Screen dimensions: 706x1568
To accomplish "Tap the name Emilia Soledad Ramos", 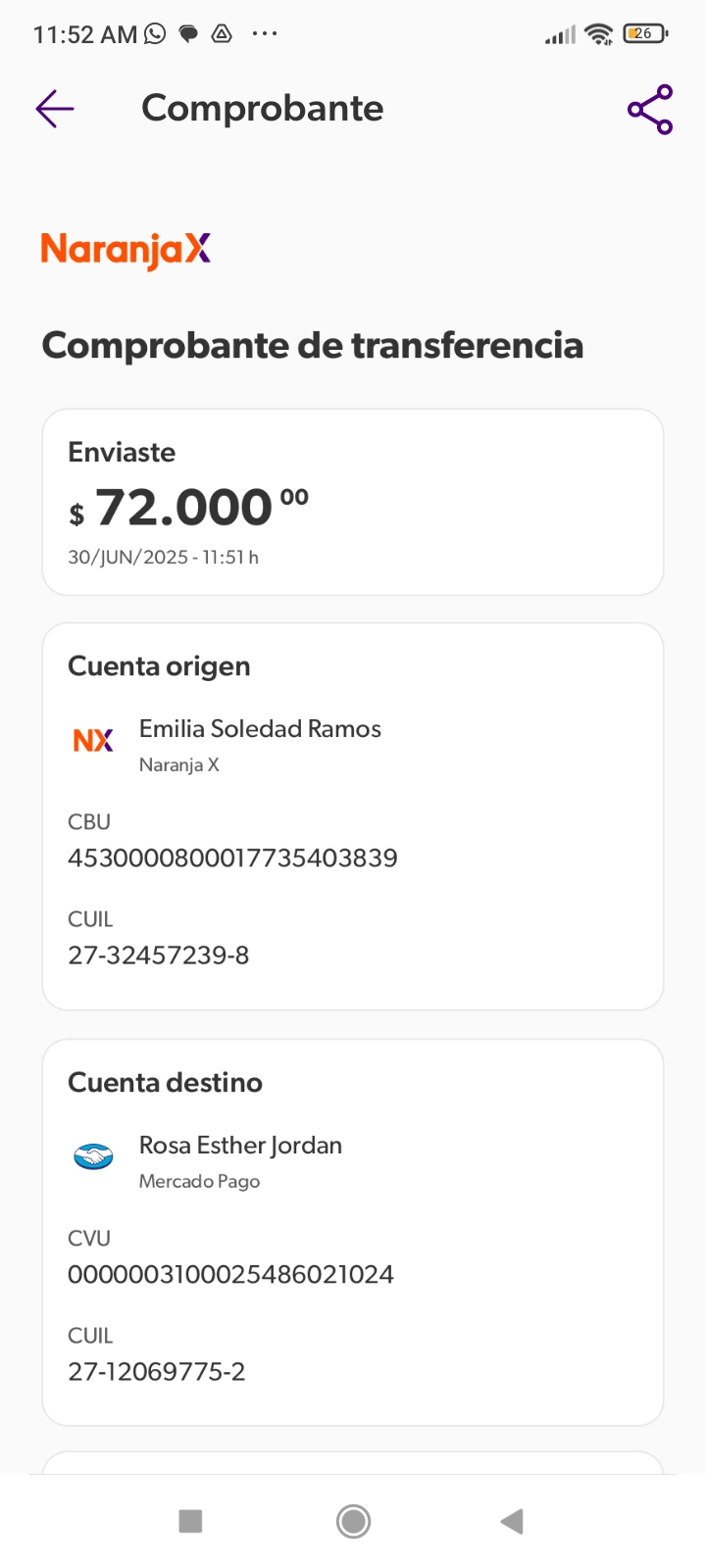I will pyautogui.click(x=260, y=729).
